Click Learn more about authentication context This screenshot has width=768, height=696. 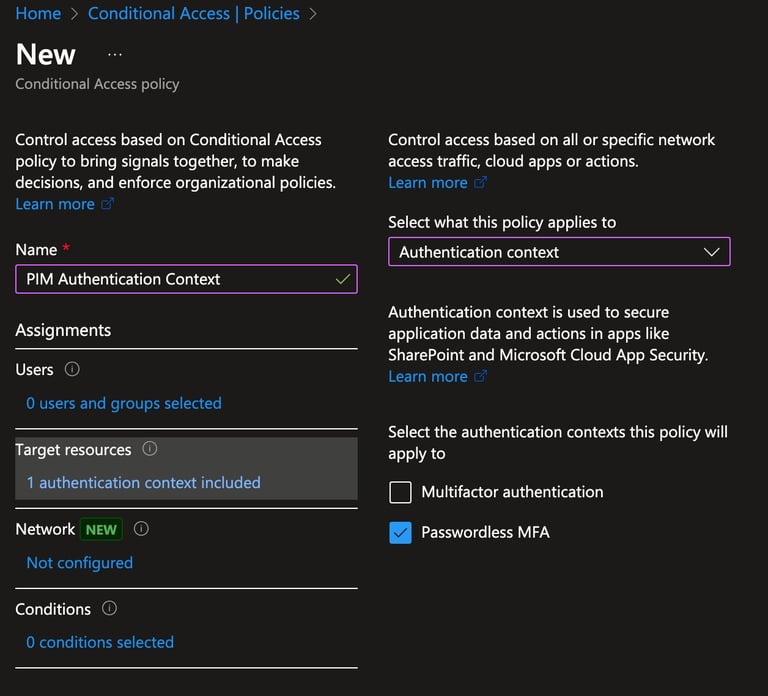[428, 376]
